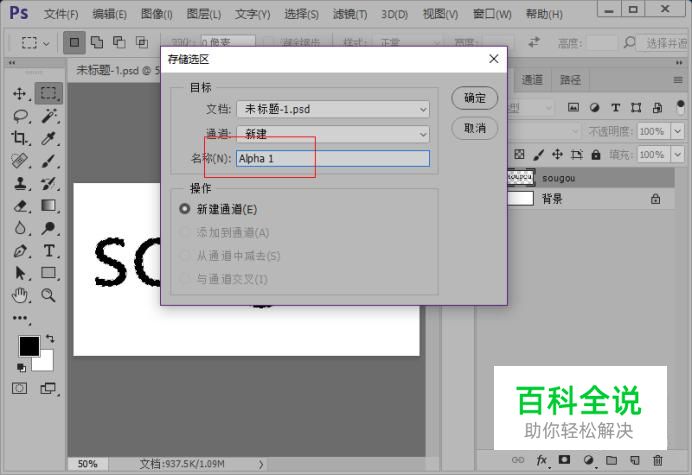Image resolution: width=692 pixels, height=475 pixels.
Task: Select the Crop tool
Action: (20, 138)
